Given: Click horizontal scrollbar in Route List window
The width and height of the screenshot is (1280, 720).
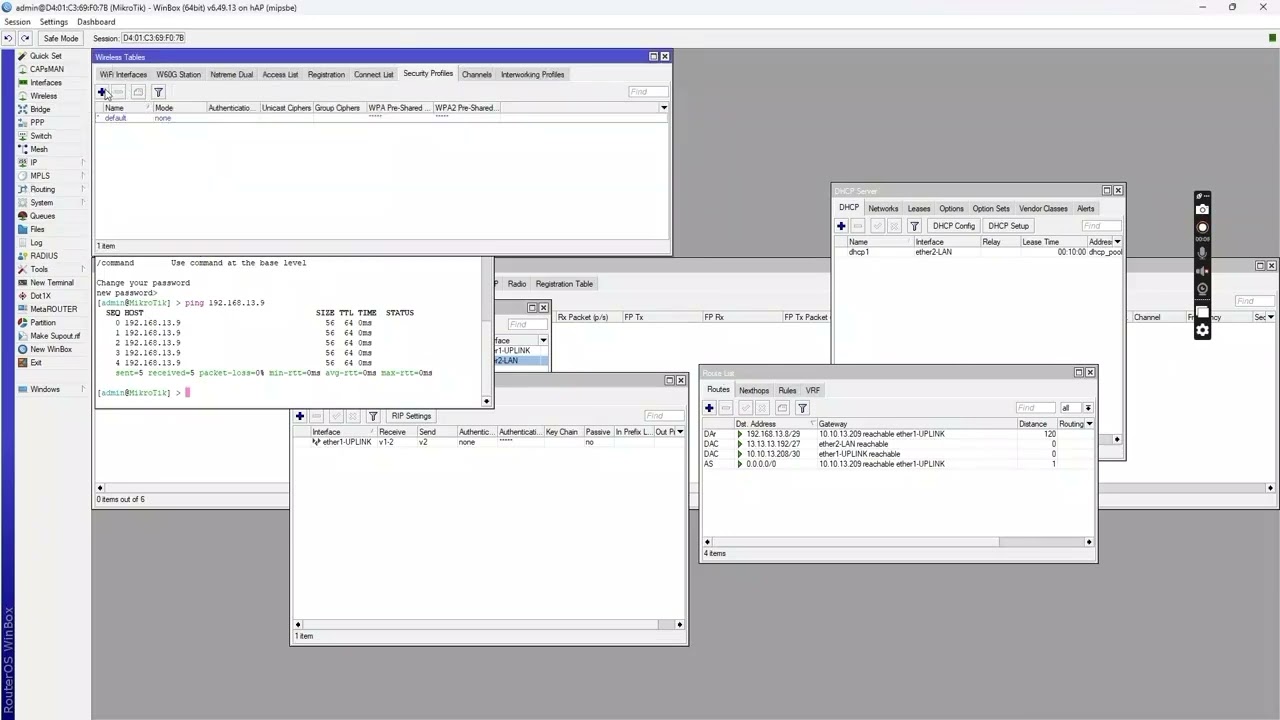Looking at the screenshot, I should pos(897,542).
